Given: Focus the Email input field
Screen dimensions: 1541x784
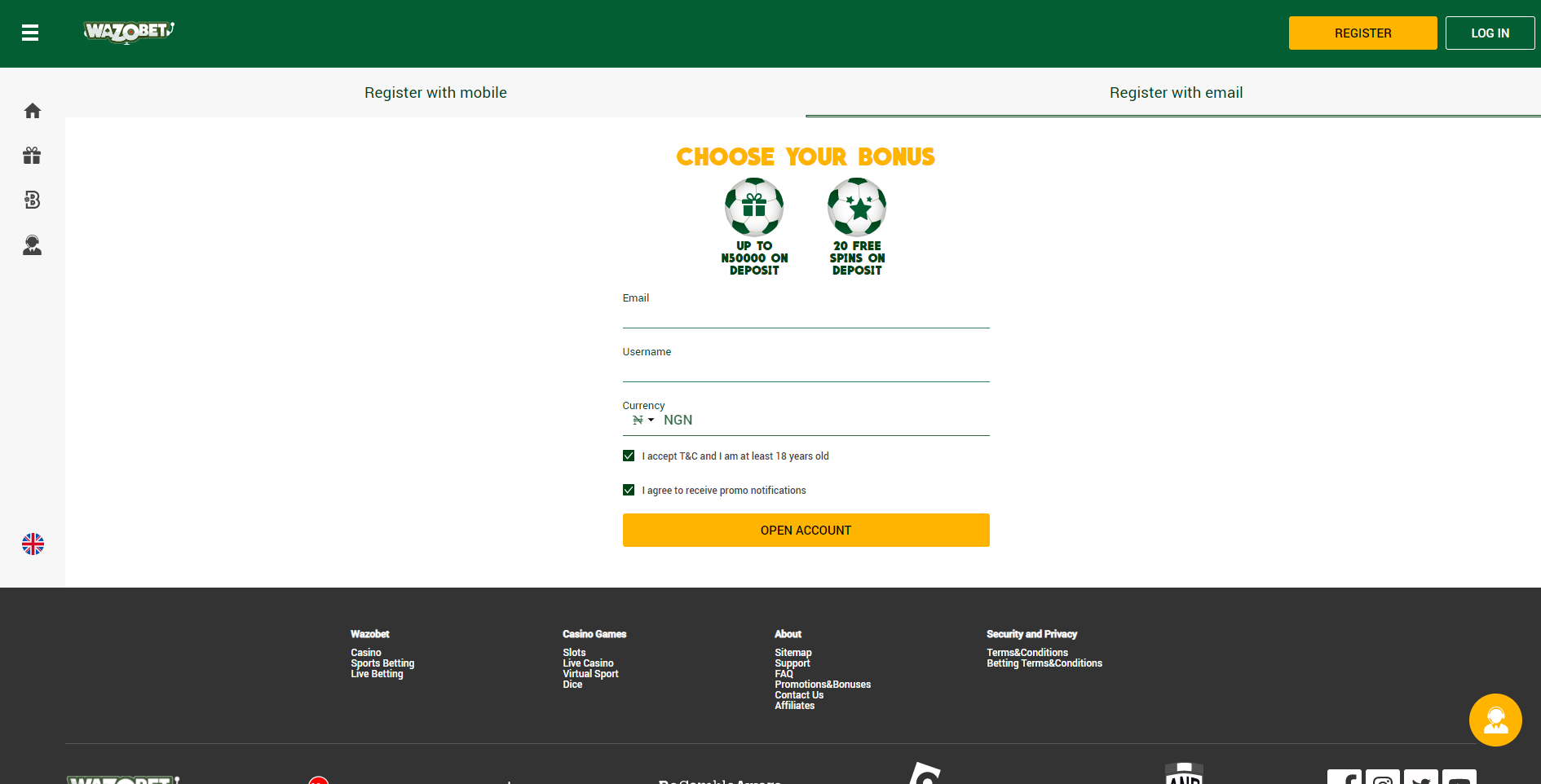Looking at the screenshot, I should click(x=806, y=317).
